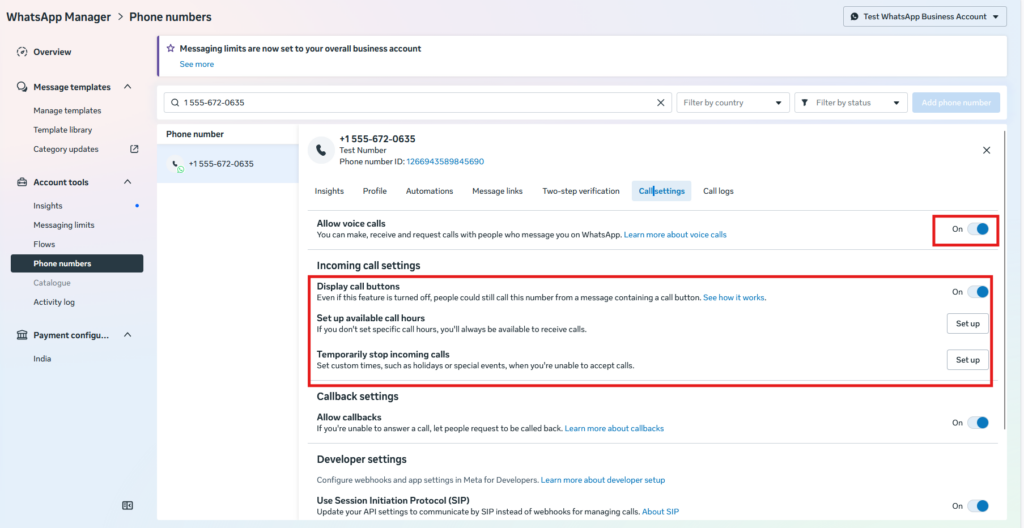Screen dimensions: 1024x528
Task: Select the Call settings tab
Action: 662,191
